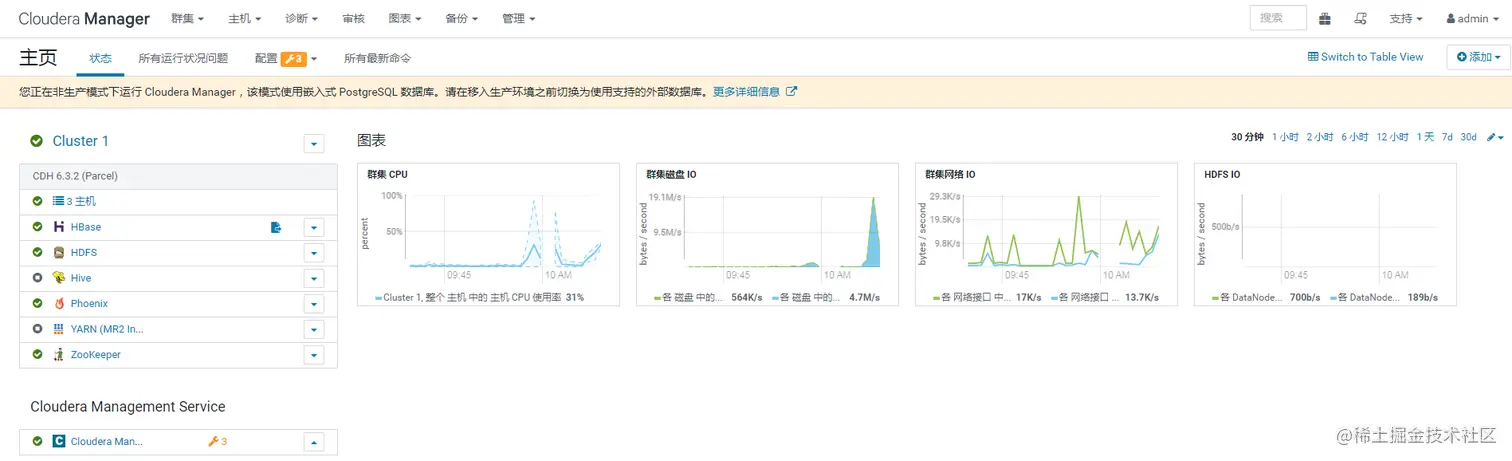Open Hive actions dropdown arrow
The height and width of the screenshot is (461, 1512).
[x=314, y=279]
